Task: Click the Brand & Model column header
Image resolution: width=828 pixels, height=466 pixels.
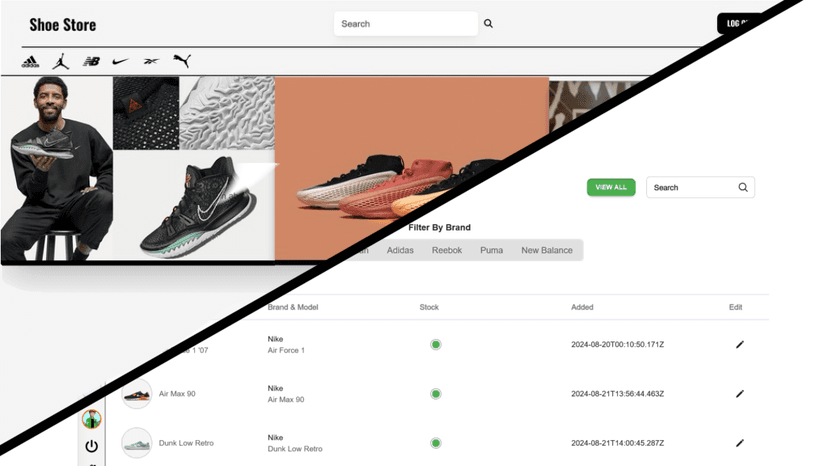Action: tap(293, 307)
